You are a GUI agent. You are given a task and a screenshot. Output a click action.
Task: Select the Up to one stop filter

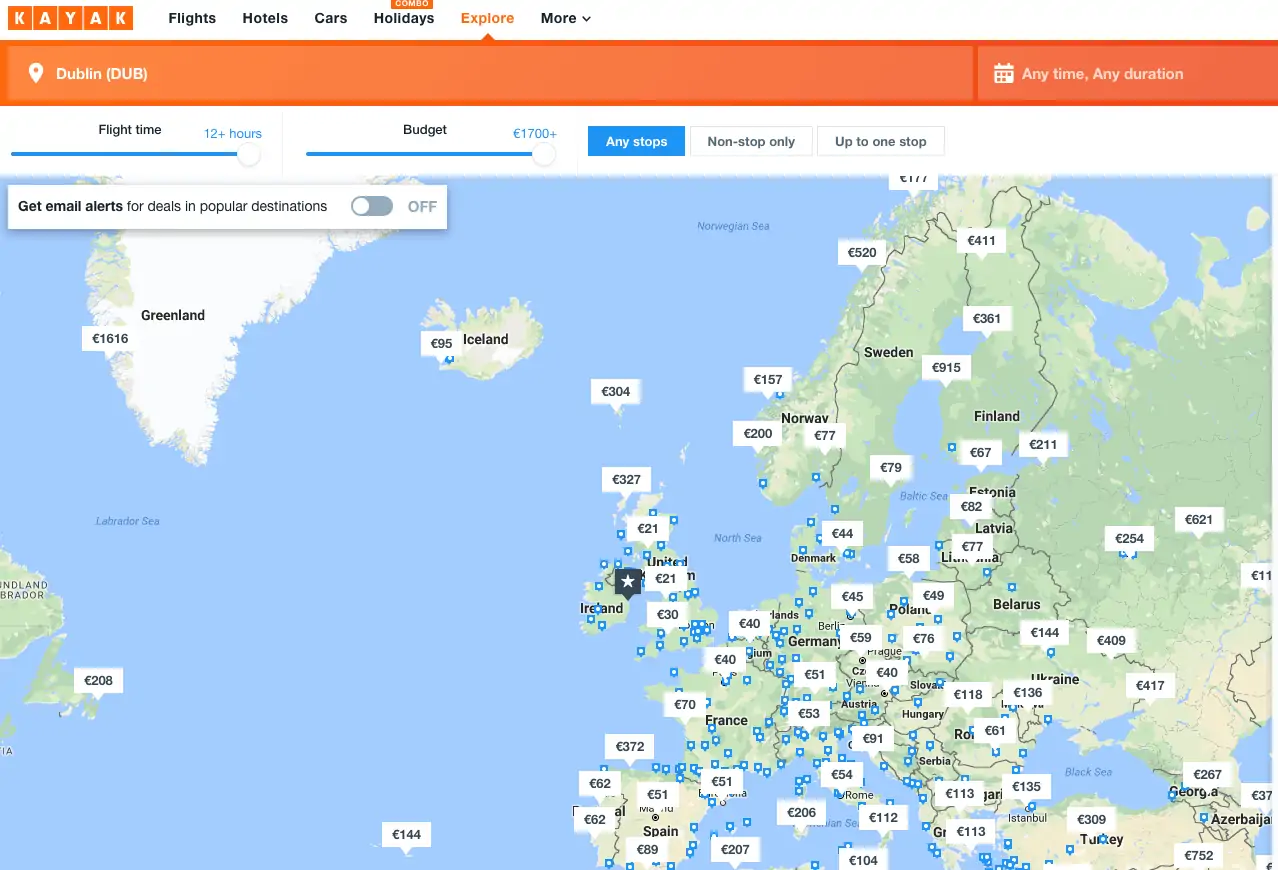[x=880, y=142]
